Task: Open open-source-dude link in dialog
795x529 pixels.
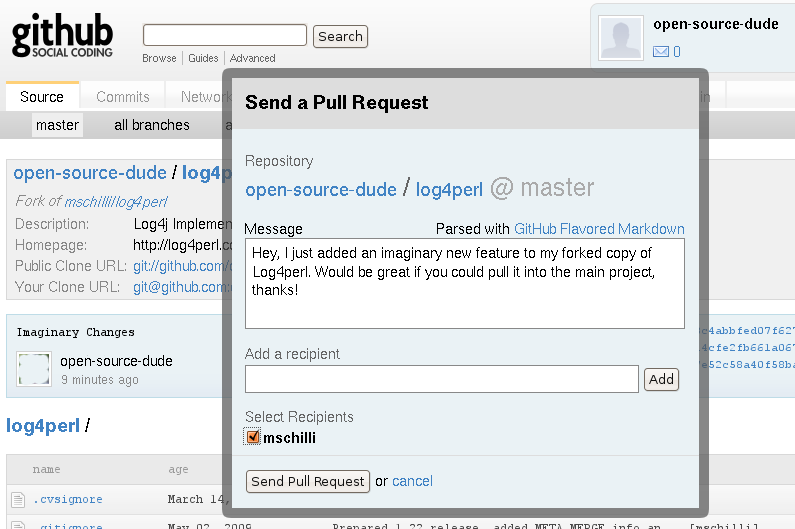Action: click(321, 189)
